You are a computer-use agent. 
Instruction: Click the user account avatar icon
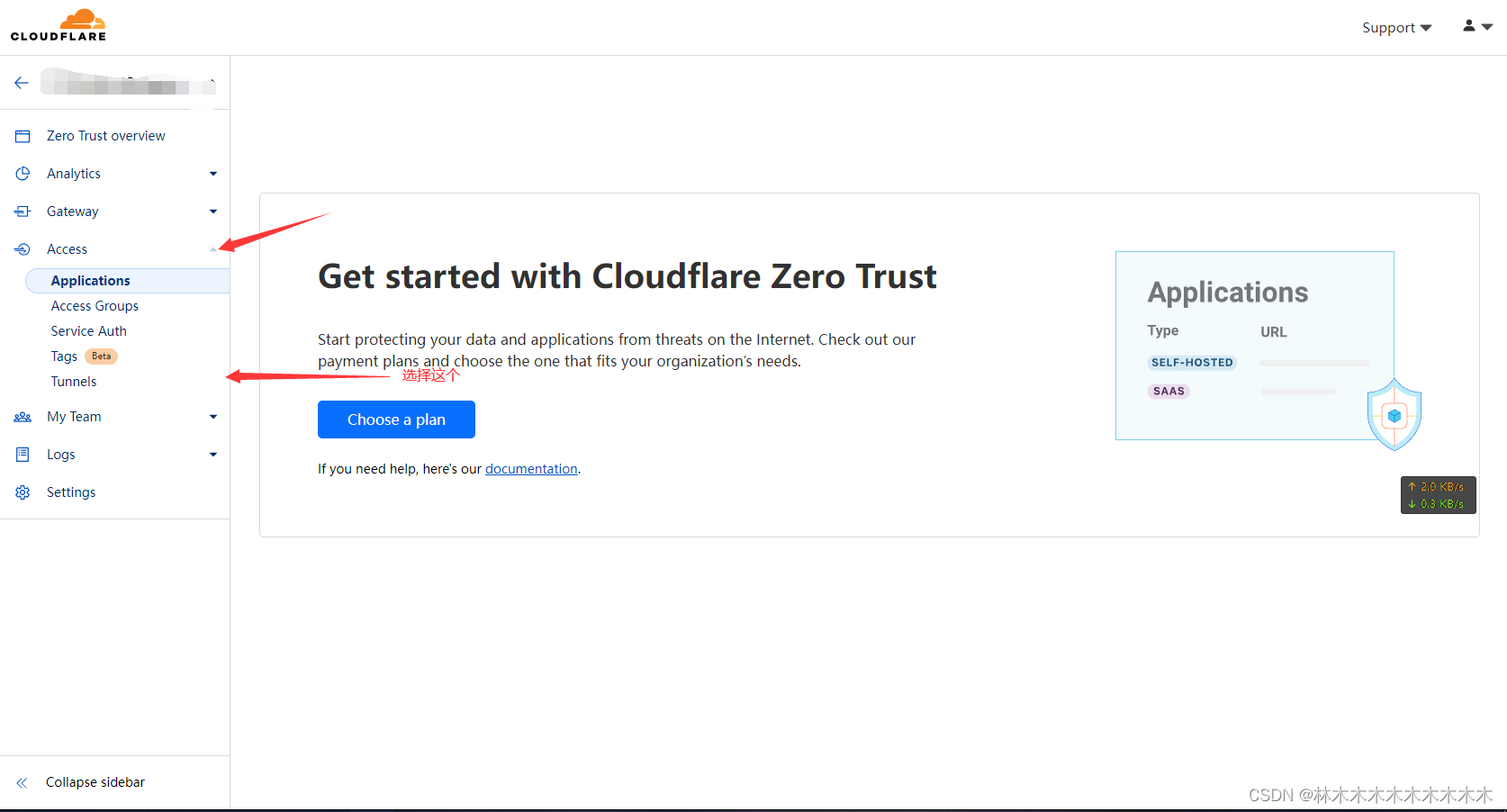(x=1467, y=26)
